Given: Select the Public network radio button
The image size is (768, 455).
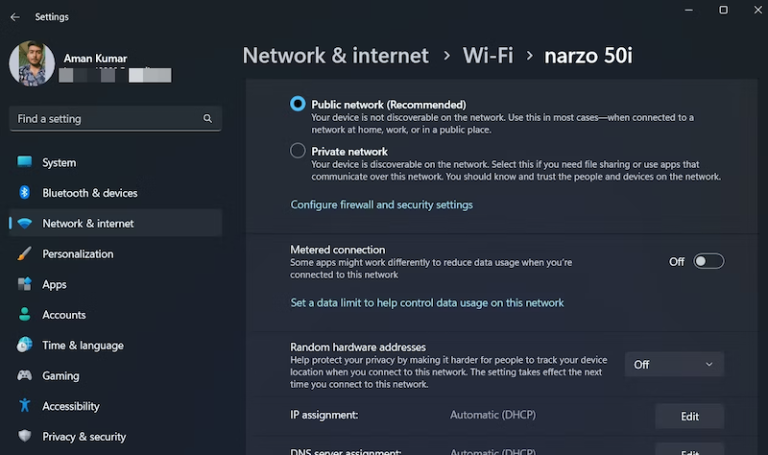Looking at the screenshot, I should 298,104.
